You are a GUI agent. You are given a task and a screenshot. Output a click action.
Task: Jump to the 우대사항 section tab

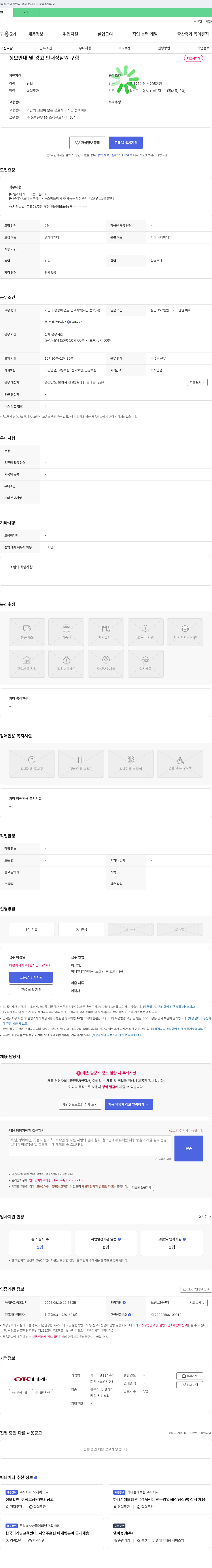85,48
